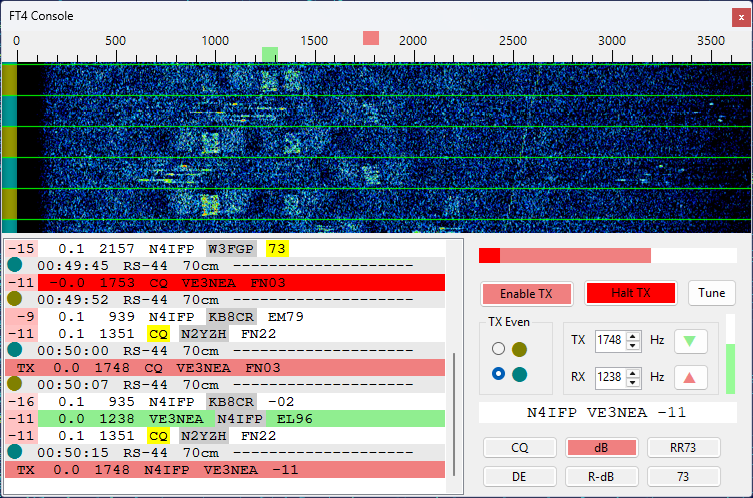Select the teal TX Even radio button

click(499, 374)
